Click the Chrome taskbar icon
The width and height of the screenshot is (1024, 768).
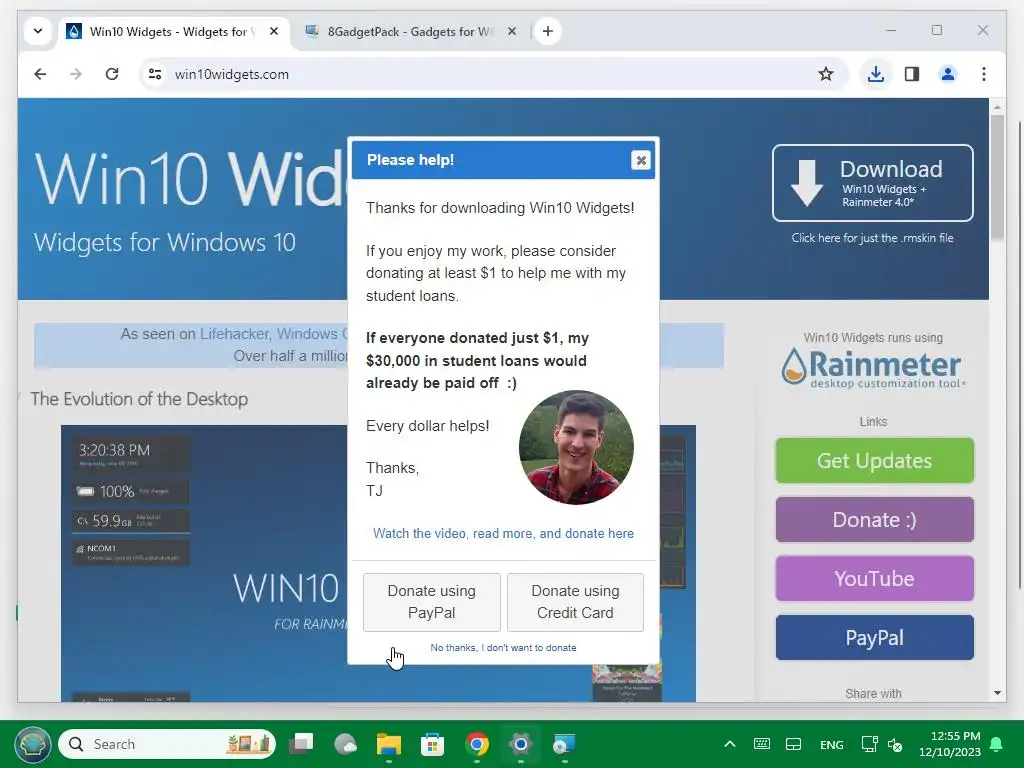click(477, 744)
